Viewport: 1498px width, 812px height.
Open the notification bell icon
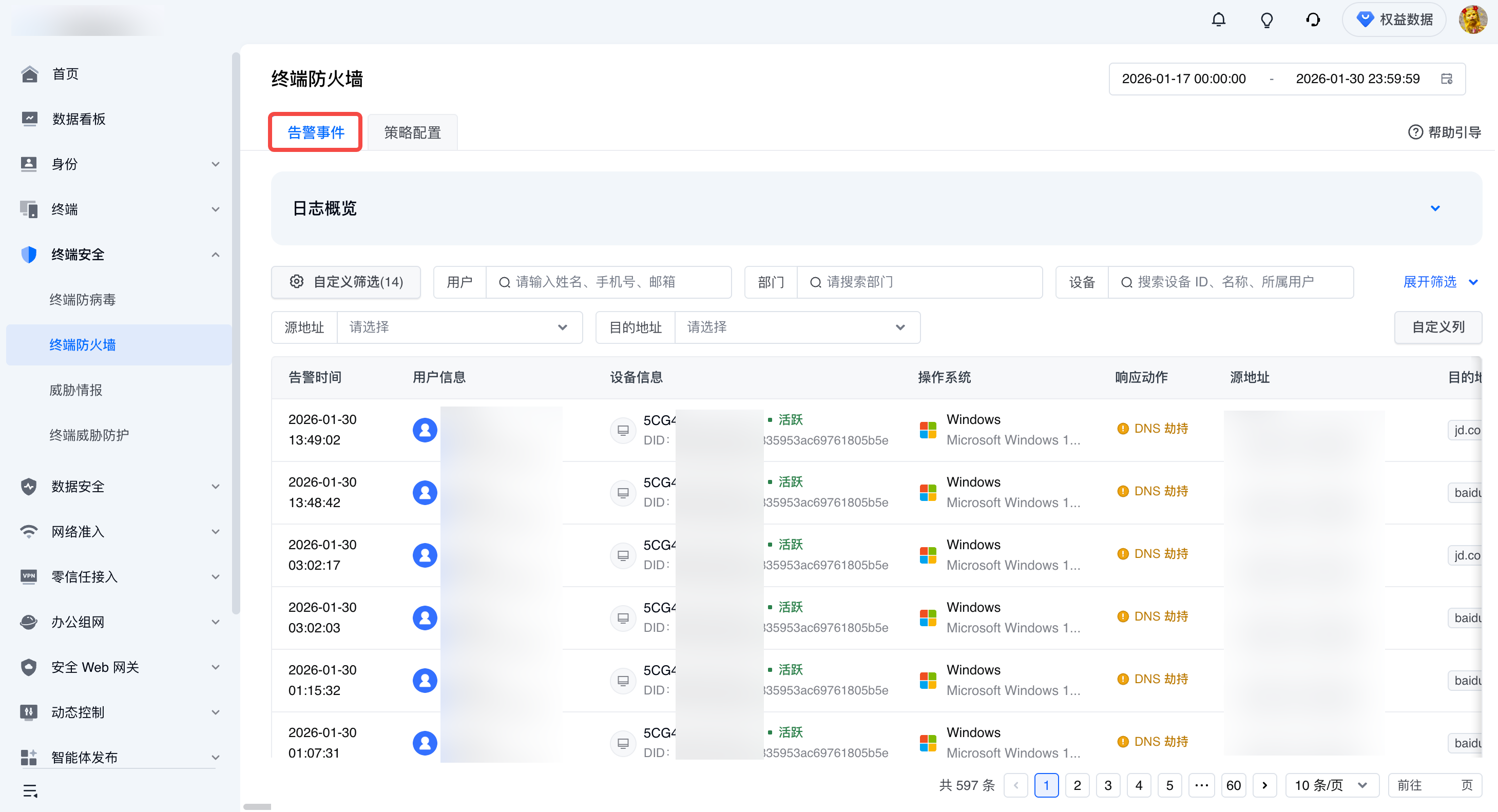pyautogui.click(x=1218, y=20)
